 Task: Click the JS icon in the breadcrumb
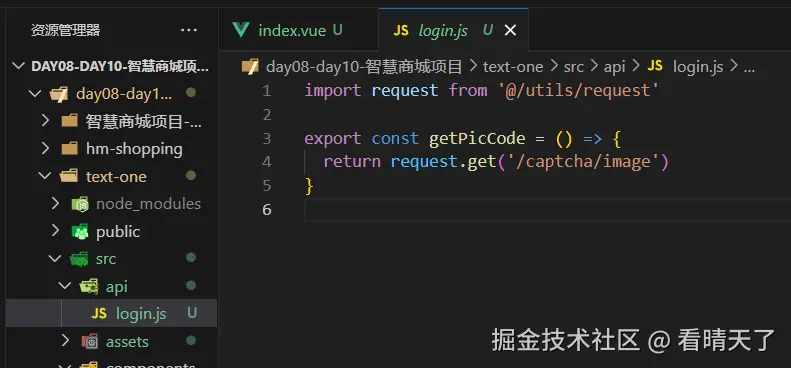655,66
